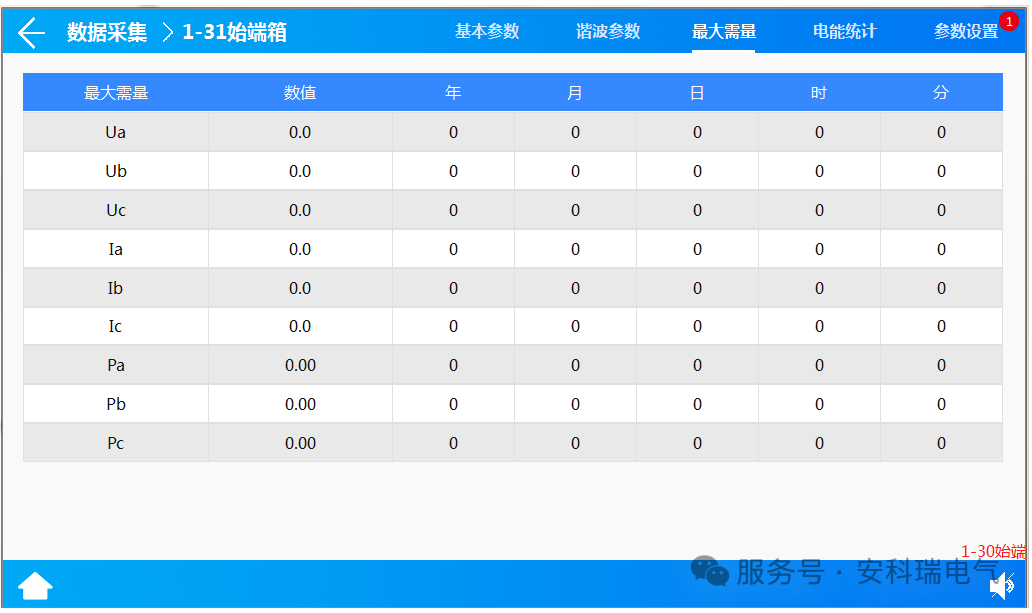Click the 时 column header
The width and height of the screenshot is (1032, 613).
pyautogui.click(x=819, y=93)
